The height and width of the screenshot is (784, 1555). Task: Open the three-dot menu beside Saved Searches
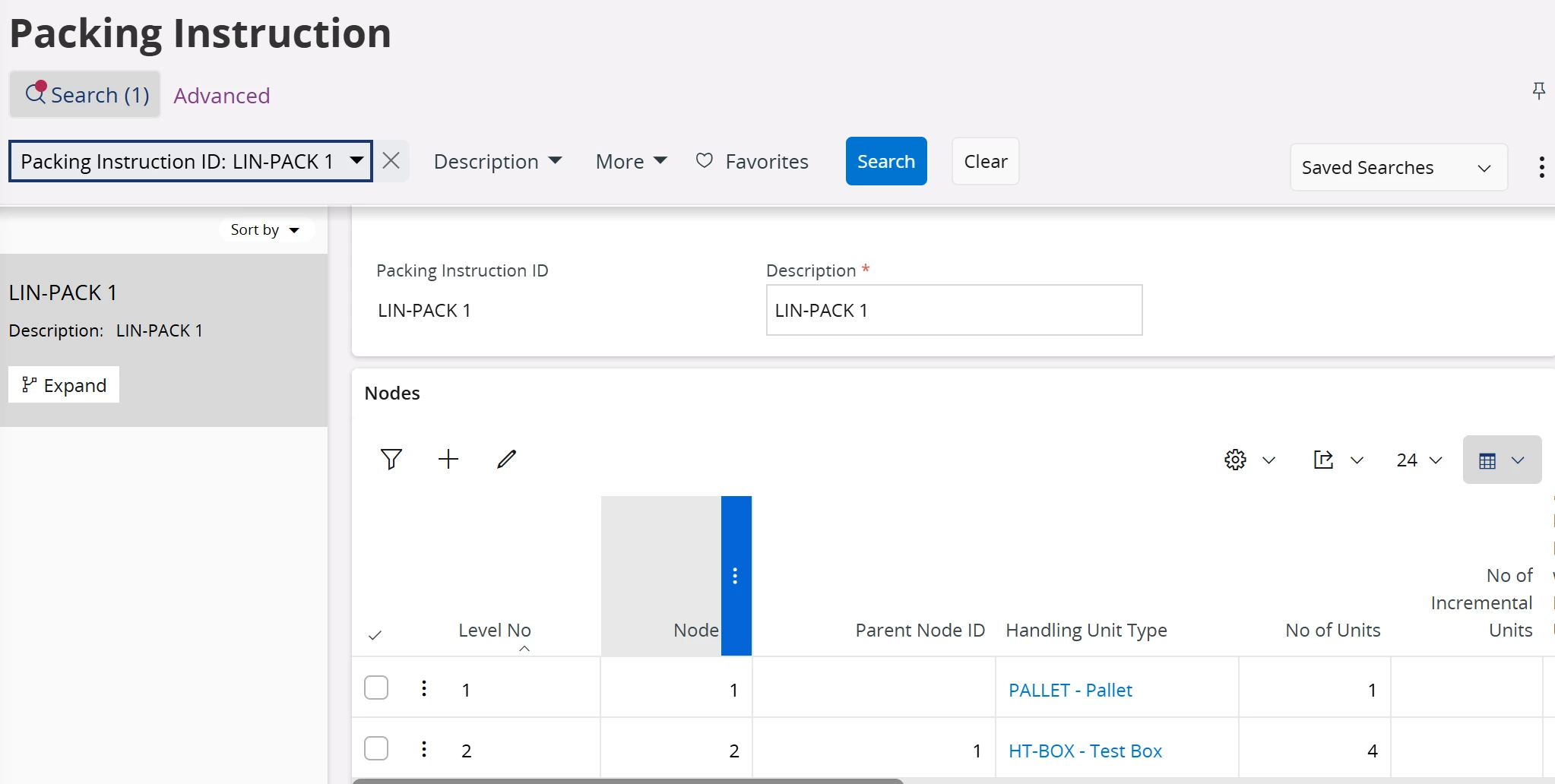pyautogui.click(x=1541, y=167)
